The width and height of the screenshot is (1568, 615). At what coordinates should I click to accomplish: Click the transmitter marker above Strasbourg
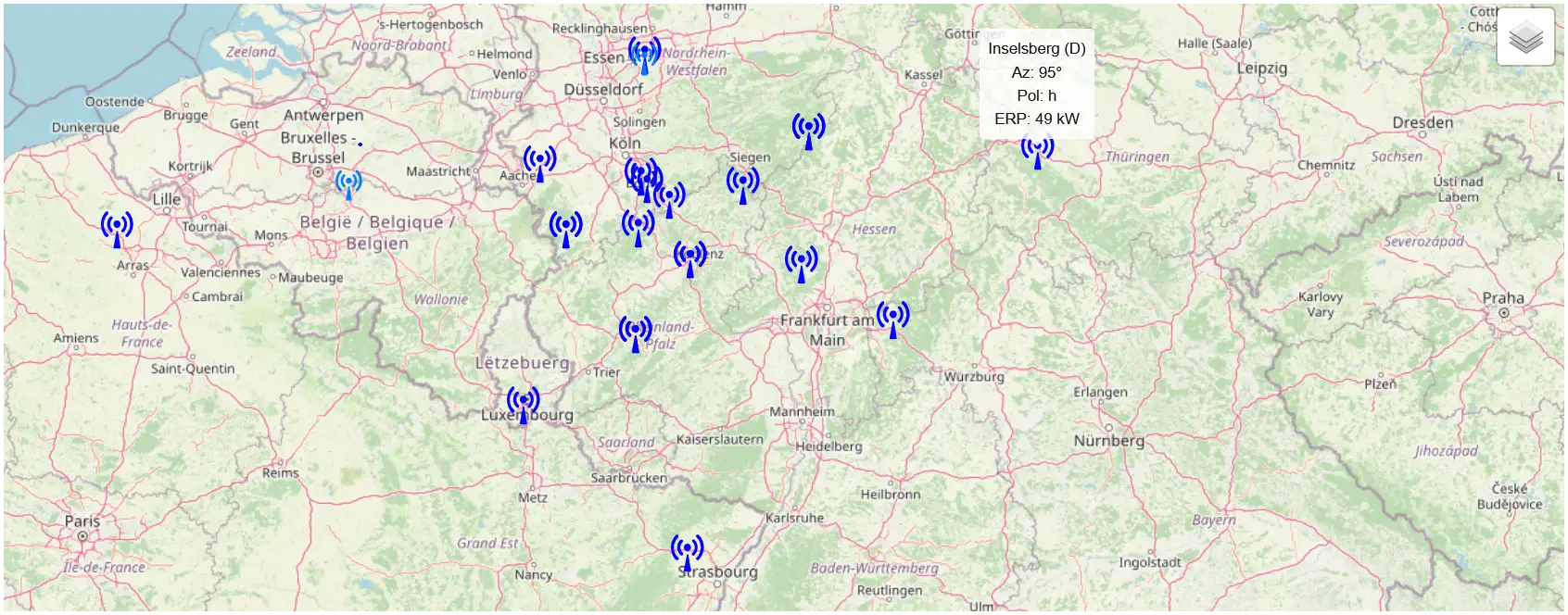[x=687, y=552]
